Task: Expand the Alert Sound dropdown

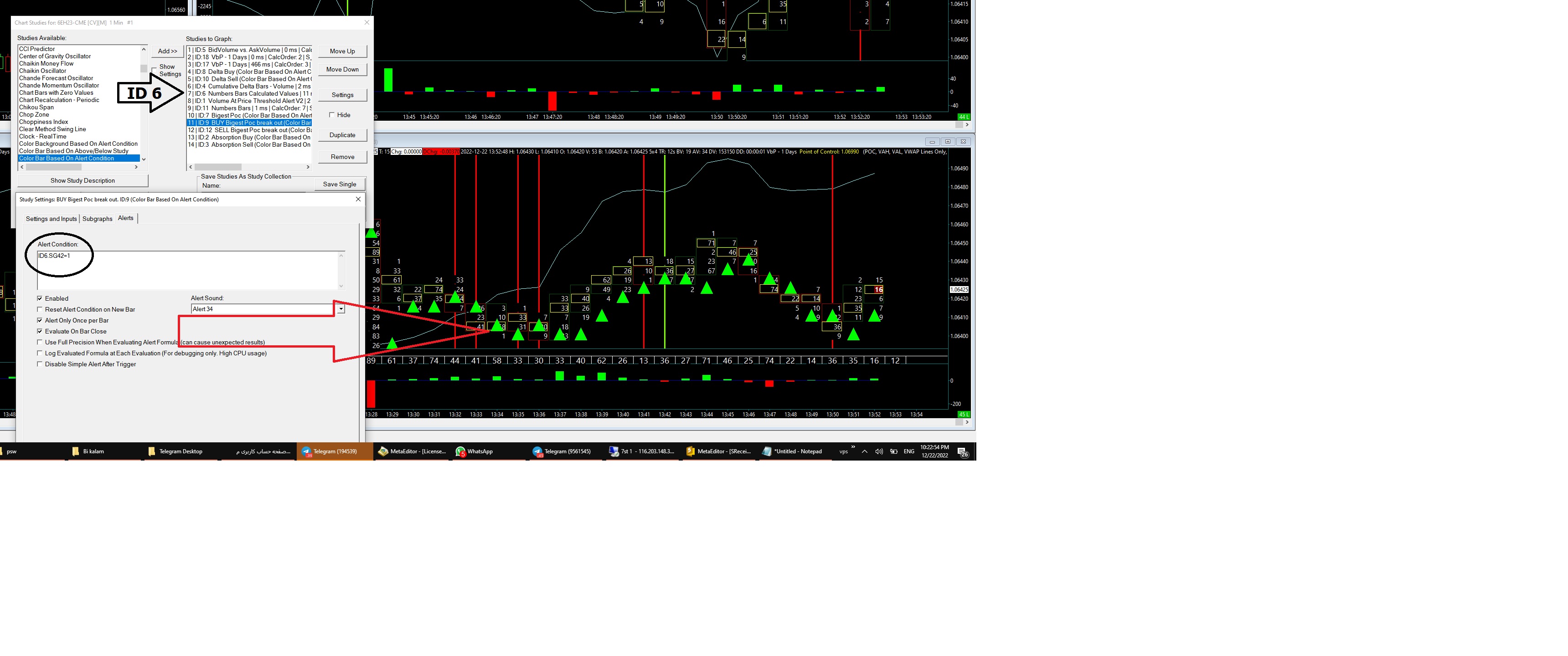Action: tap(341, 309)
